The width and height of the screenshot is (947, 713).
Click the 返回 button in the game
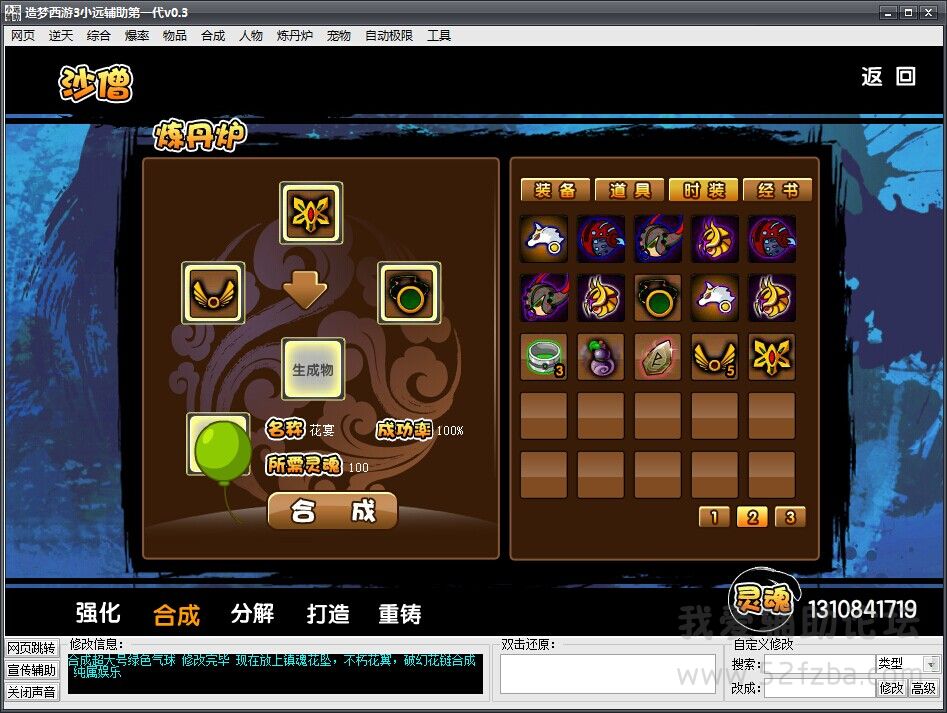pos(888,77)
